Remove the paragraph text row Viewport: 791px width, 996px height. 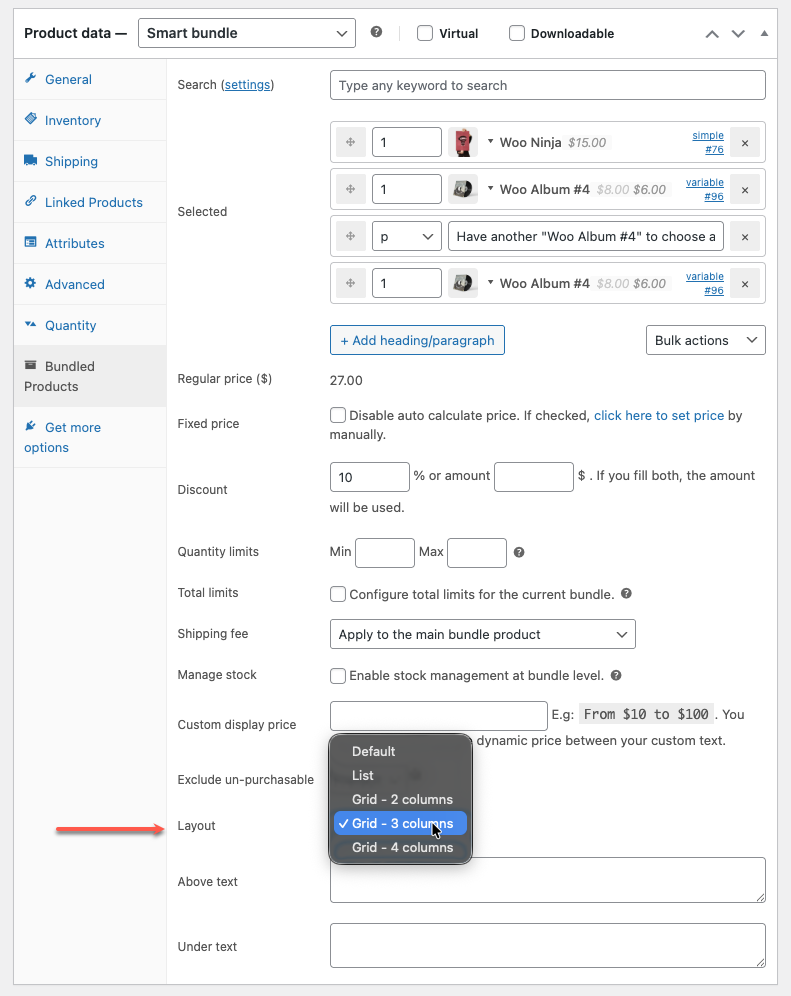(745, 236)
